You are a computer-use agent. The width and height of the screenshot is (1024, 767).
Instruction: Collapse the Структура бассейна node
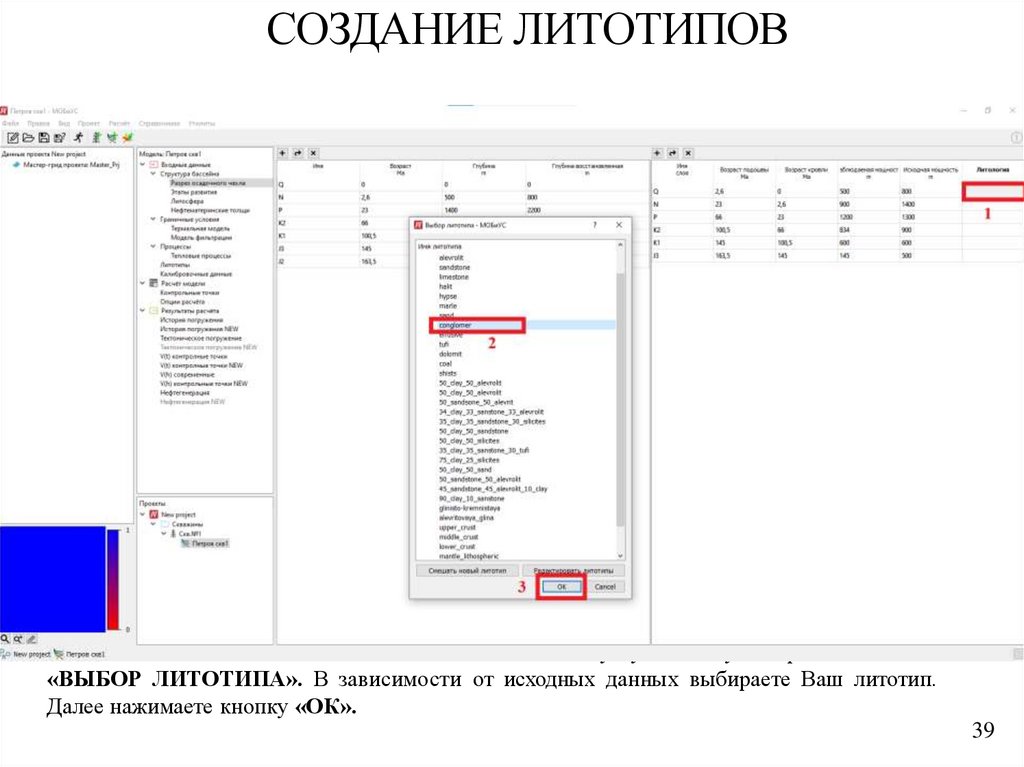[153, 174]
